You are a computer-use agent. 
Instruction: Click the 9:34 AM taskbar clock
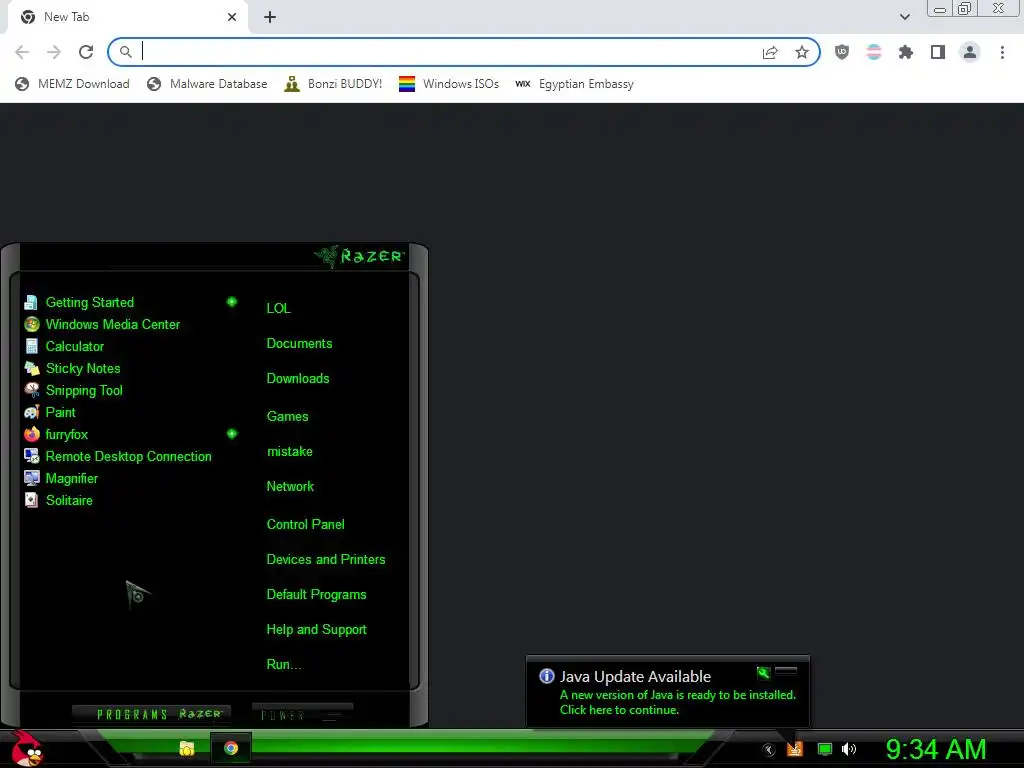coord(935,749)
